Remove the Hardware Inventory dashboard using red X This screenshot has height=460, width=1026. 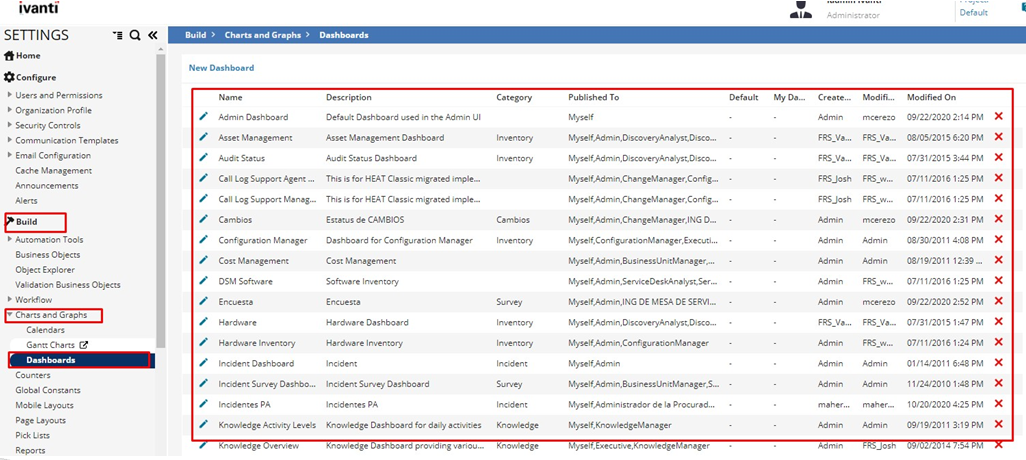pyautogui.click(x=998, y=343)
